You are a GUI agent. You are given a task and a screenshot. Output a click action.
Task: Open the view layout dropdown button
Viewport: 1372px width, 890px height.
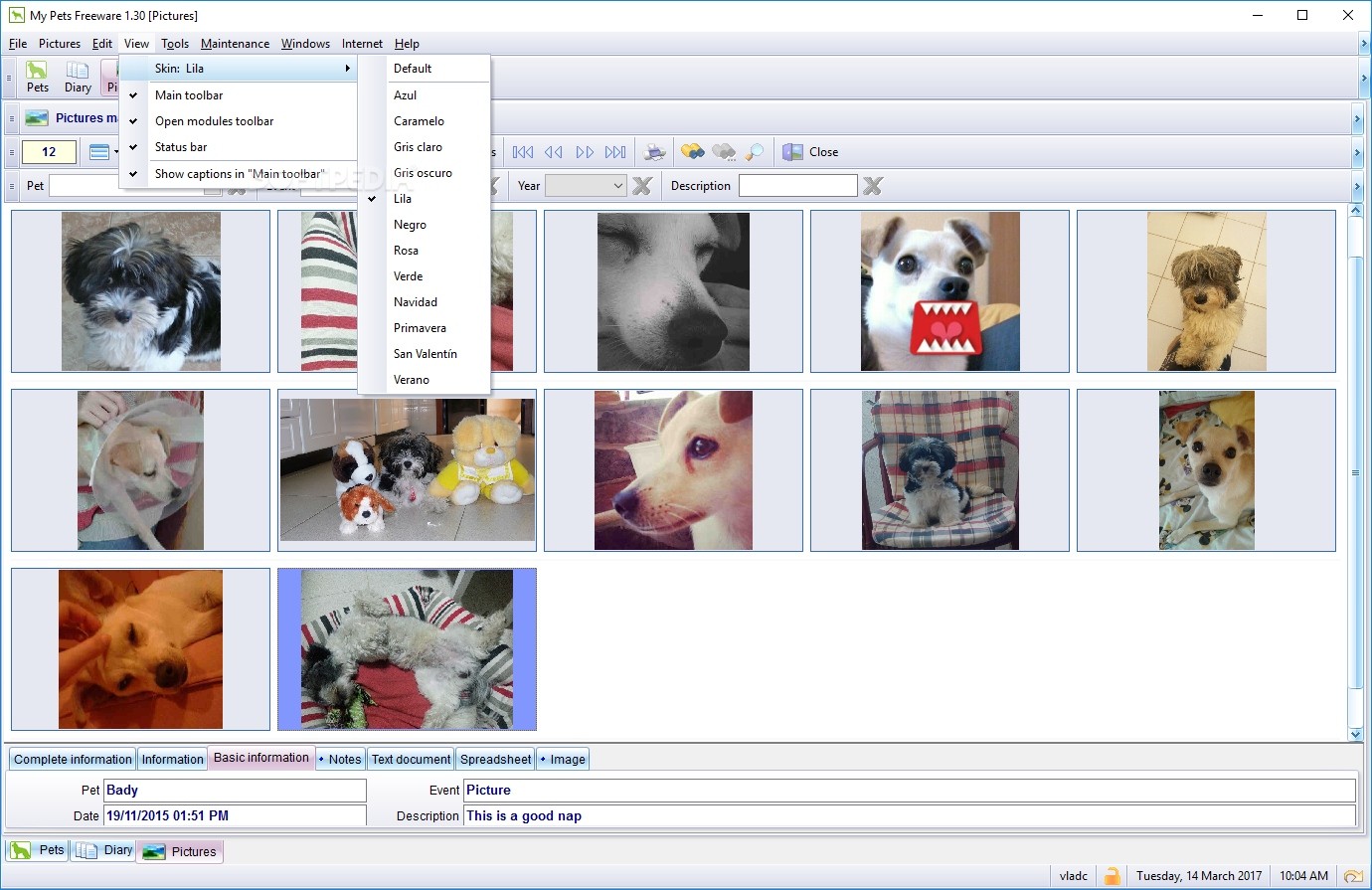click(x=103, y=152)
